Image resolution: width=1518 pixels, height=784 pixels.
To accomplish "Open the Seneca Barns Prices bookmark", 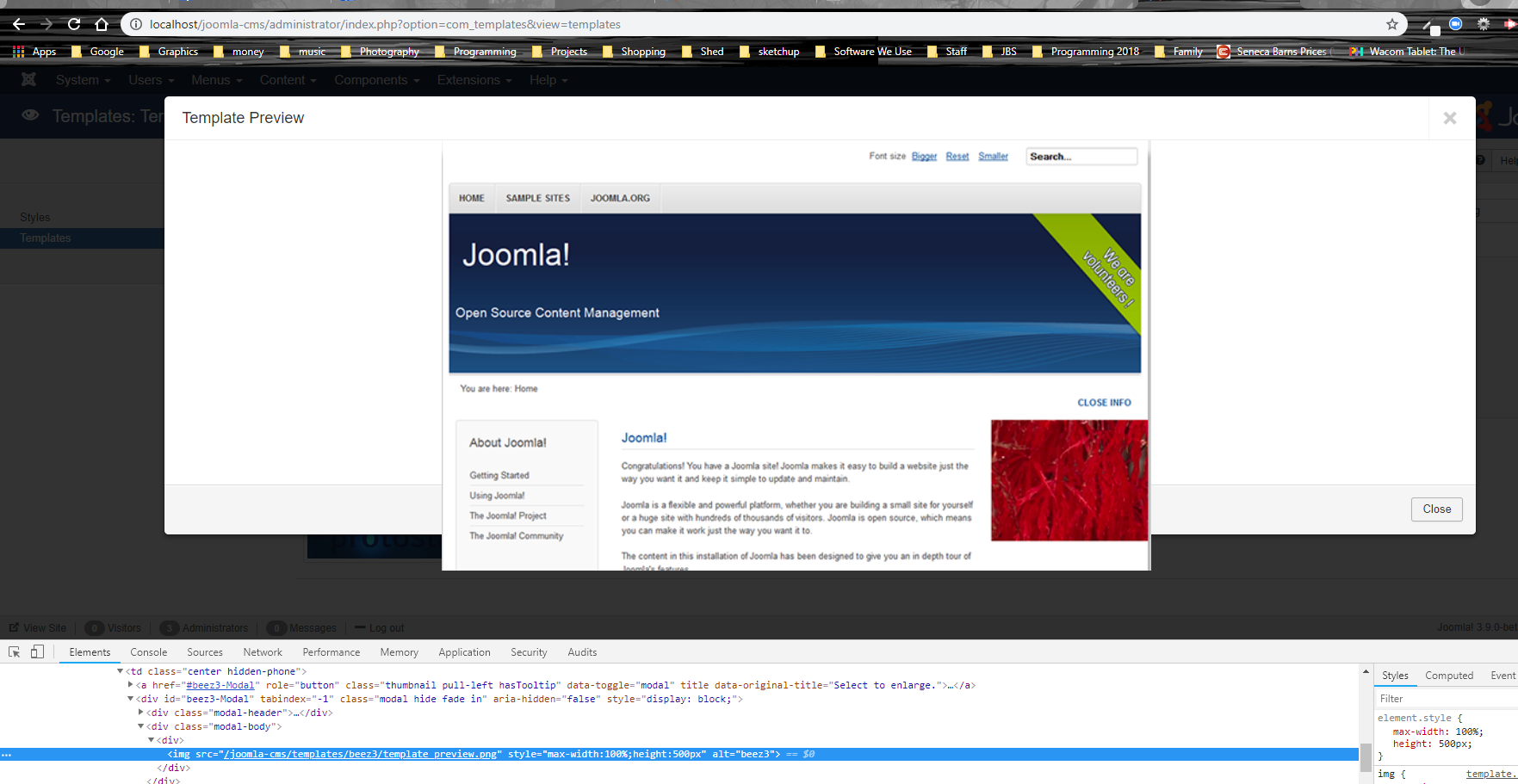I will [x=1273, y=52].
